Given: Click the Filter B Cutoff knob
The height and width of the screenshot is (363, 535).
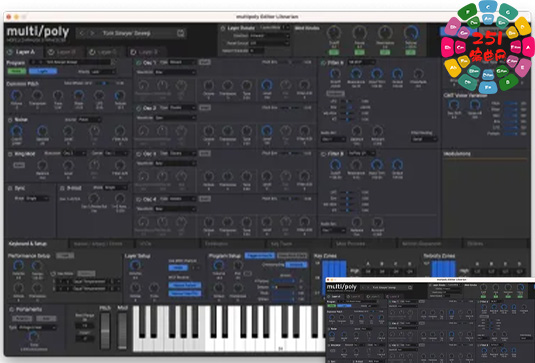Looking at the screenshot, I should [335, 165].
